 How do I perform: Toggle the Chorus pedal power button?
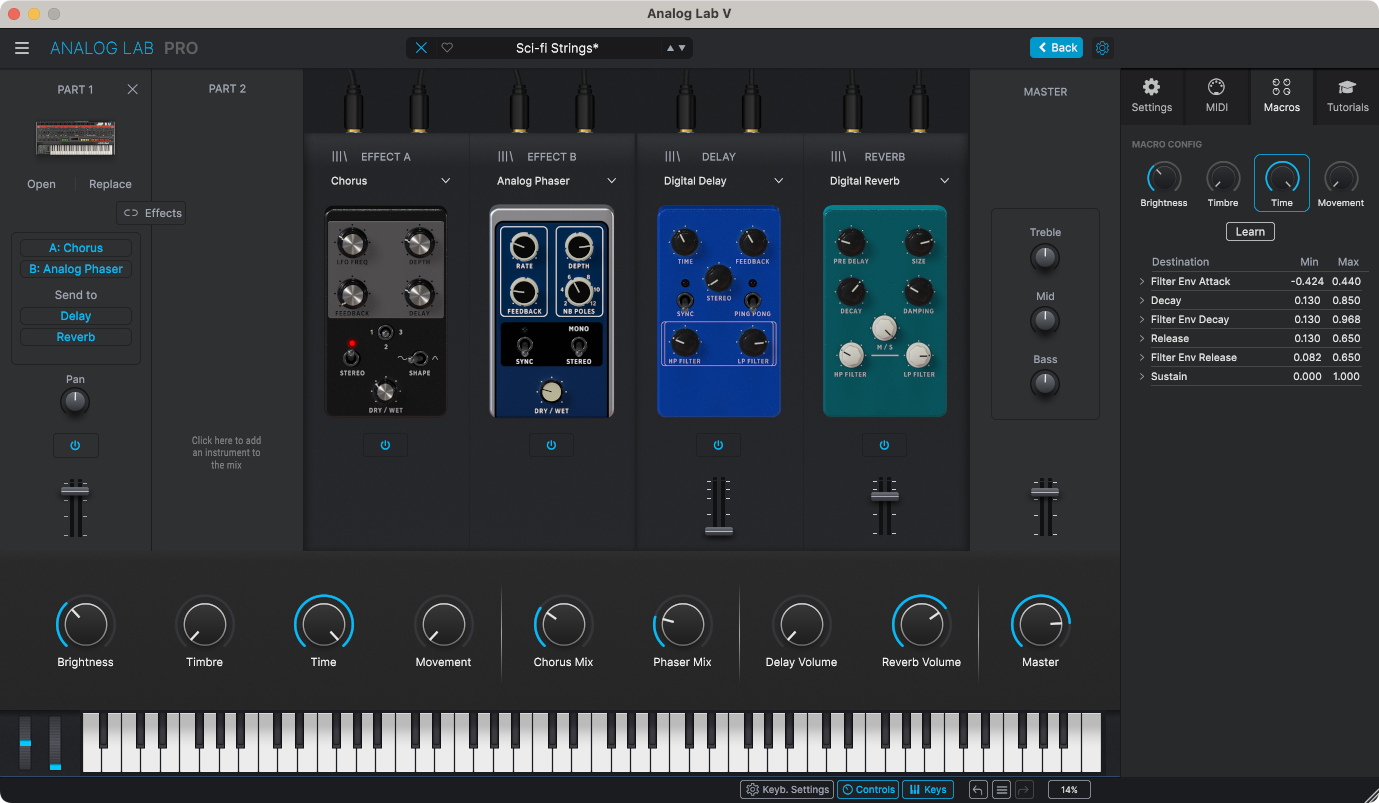click(386, 445)
